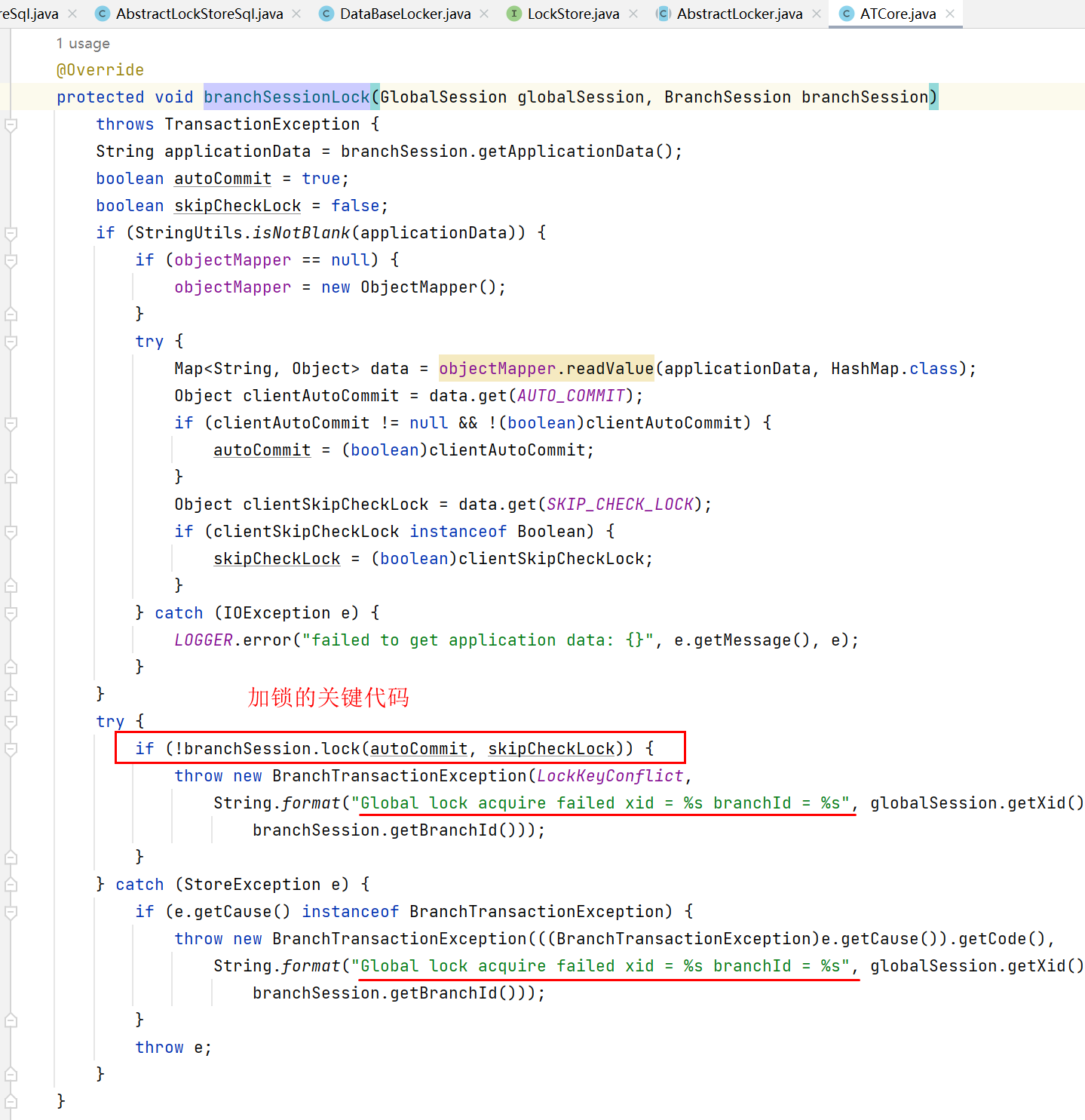
Task: Click the isNotBlank method call
Action: pyautogui.click(x=302, y=233)
